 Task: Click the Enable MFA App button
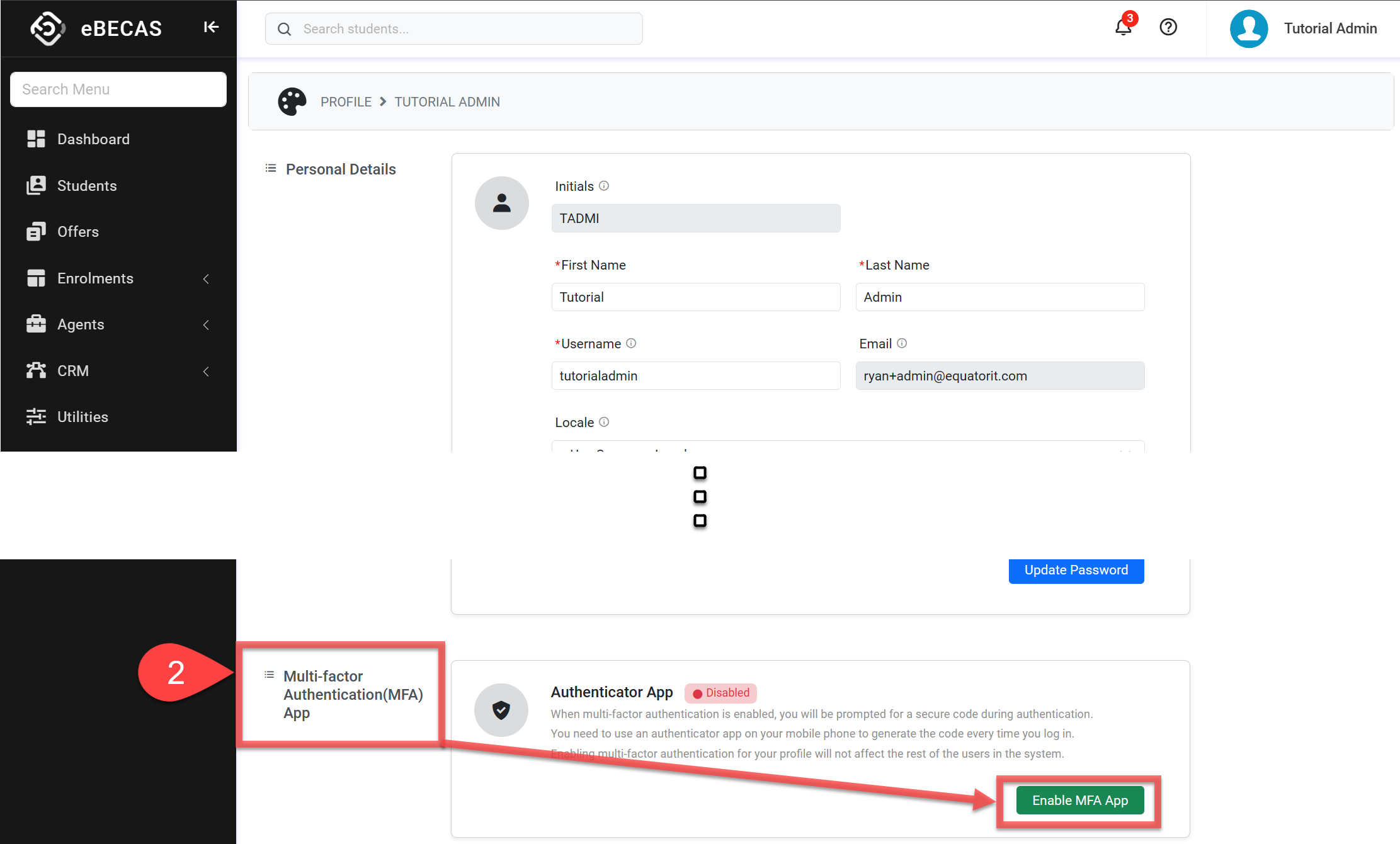pyautogui.click(x=1079, y=800)
